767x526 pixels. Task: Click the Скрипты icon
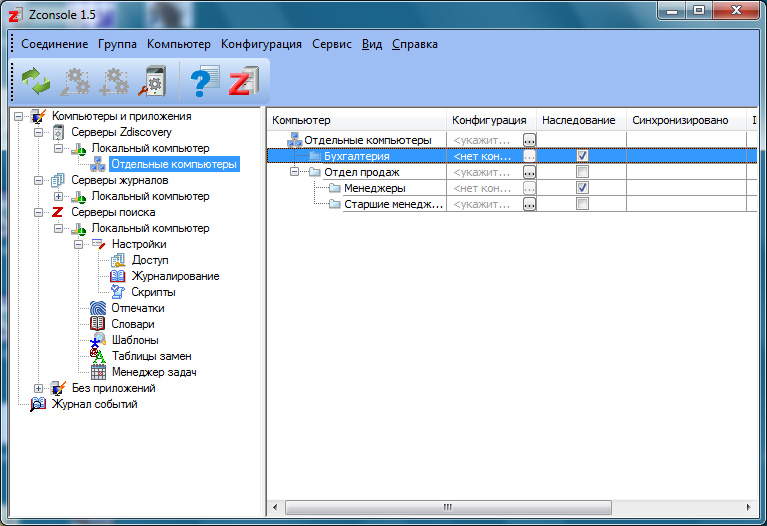pos(118,292)
